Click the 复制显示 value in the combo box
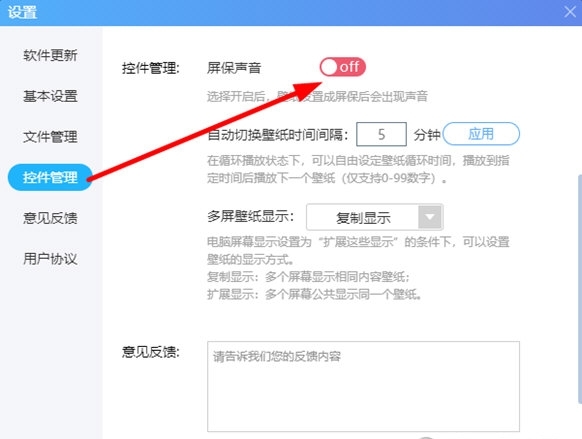The width and height of the screenshot is (582, 439). 363,217
